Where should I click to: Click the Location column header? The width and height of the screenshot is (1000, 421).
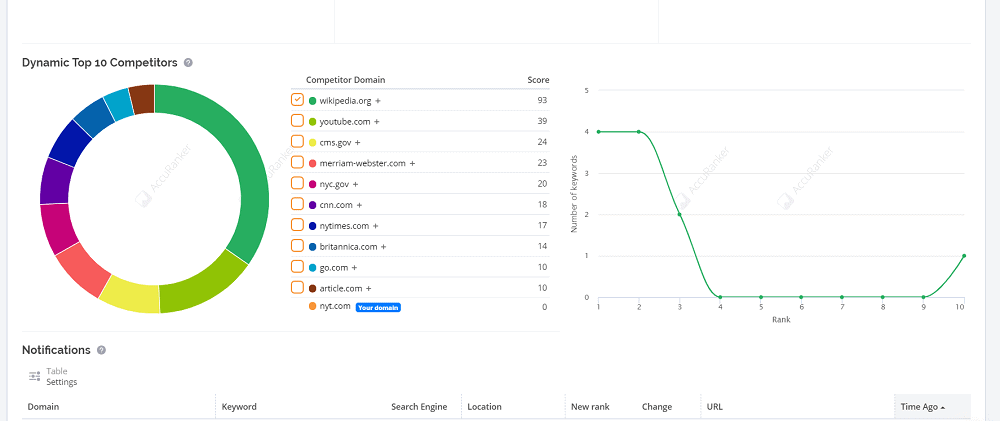485,407
